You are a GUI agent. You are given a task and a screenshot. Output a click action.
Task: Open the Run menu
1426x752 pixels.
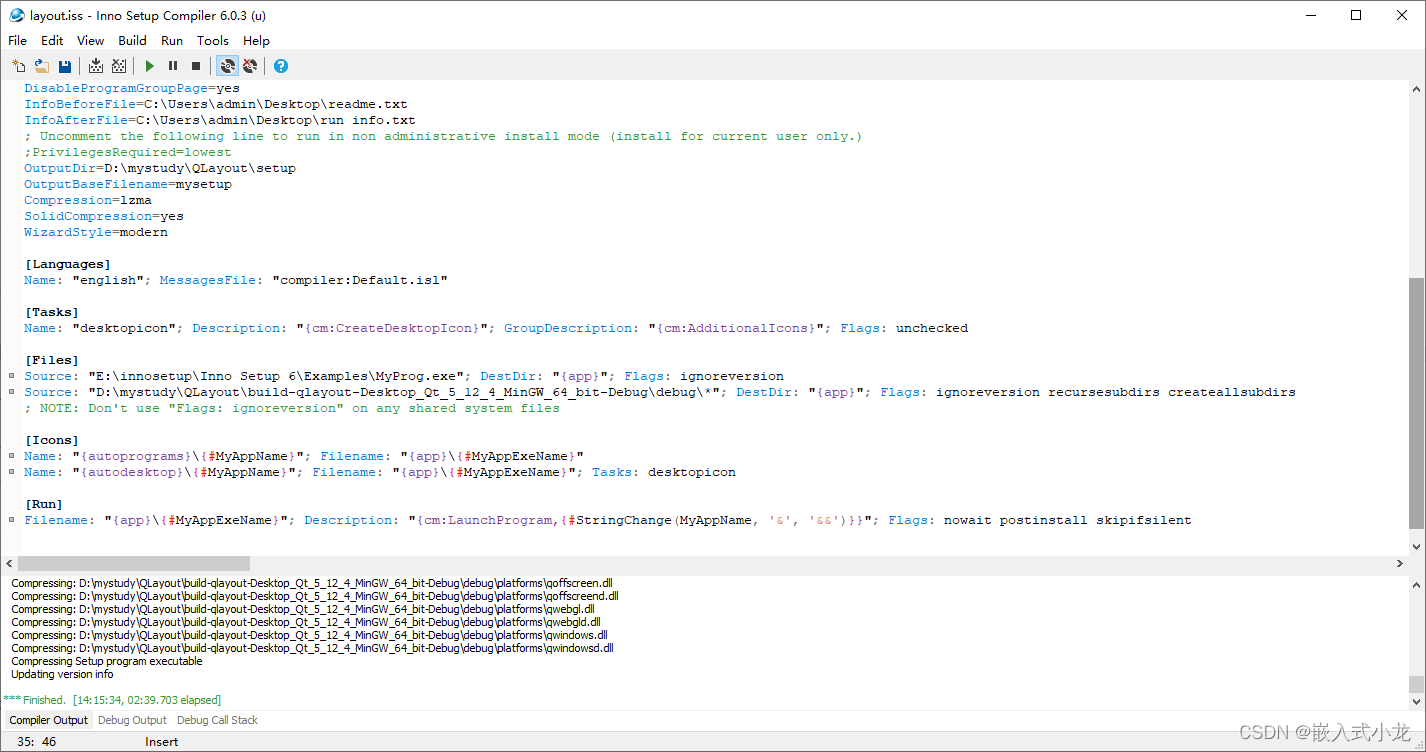pyautogui.click(x=172, y=40)
